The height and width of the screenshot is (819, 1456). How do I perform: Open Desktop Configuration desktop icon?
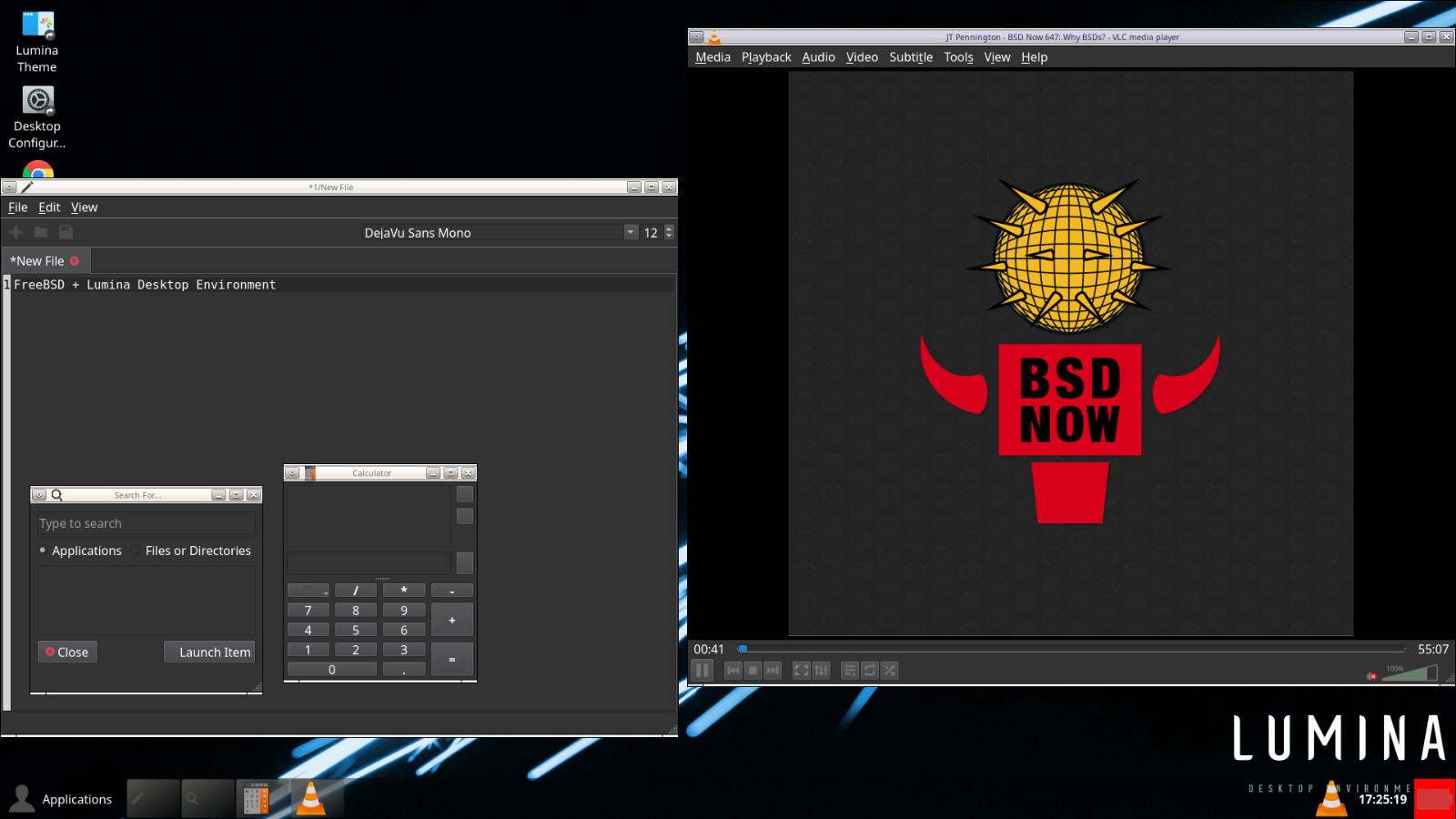click(x=37, y=117)
